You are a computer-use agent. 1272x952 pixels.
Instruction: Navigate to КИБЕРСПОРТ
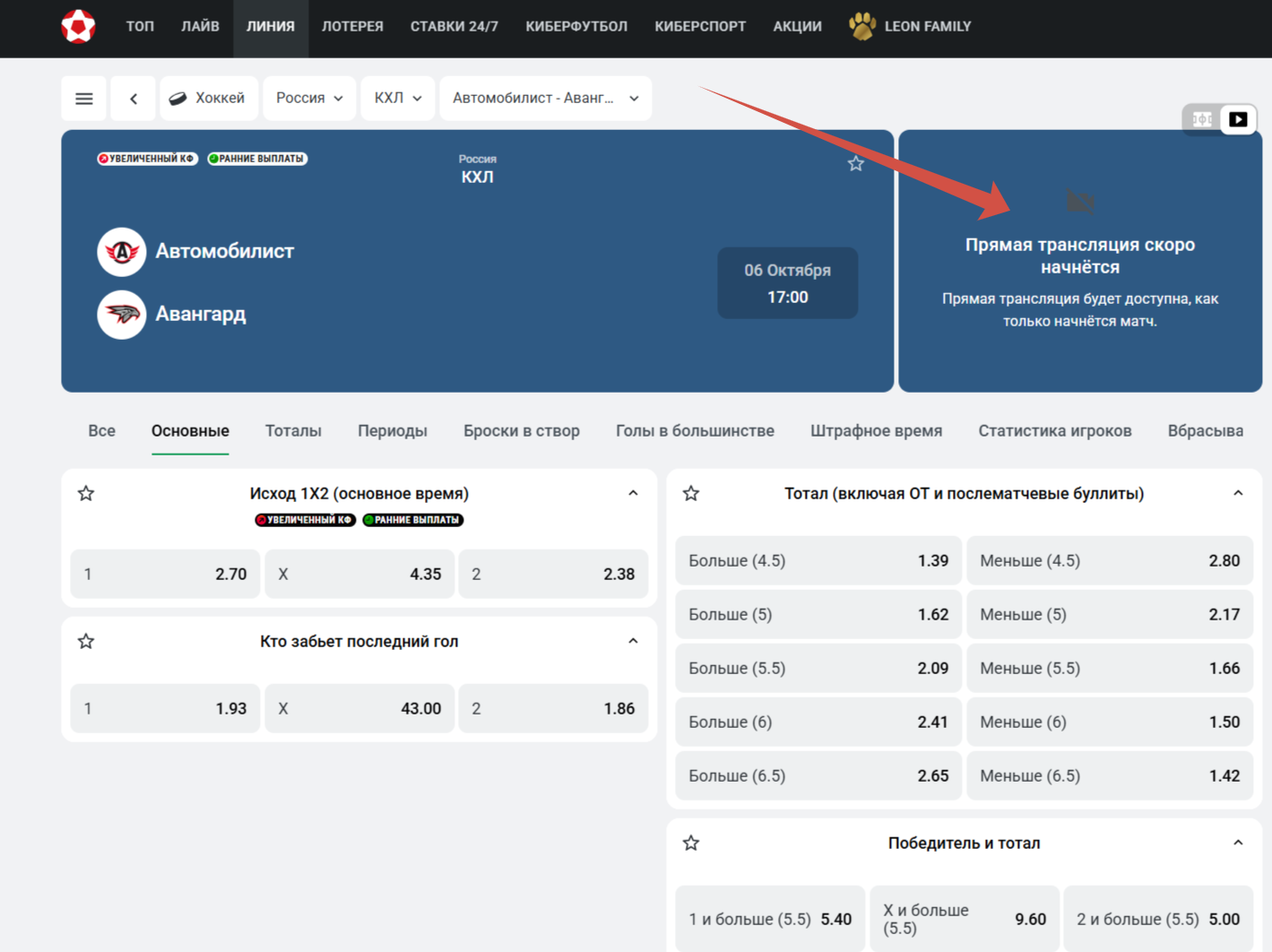click(700, 27)
